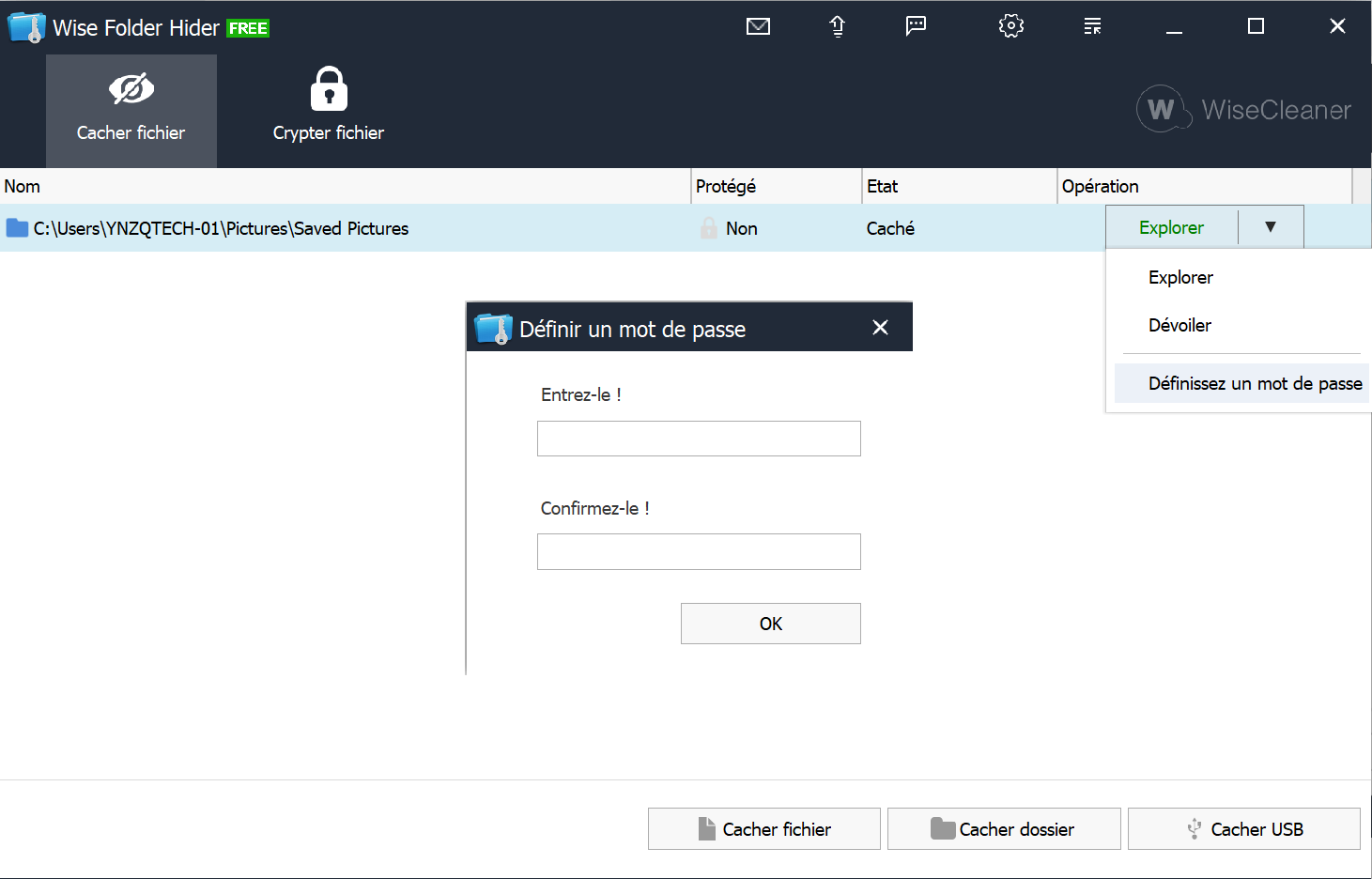Click the lock icon next to Non
Screen dimensions: 1372x879
[x=709, y=228]
